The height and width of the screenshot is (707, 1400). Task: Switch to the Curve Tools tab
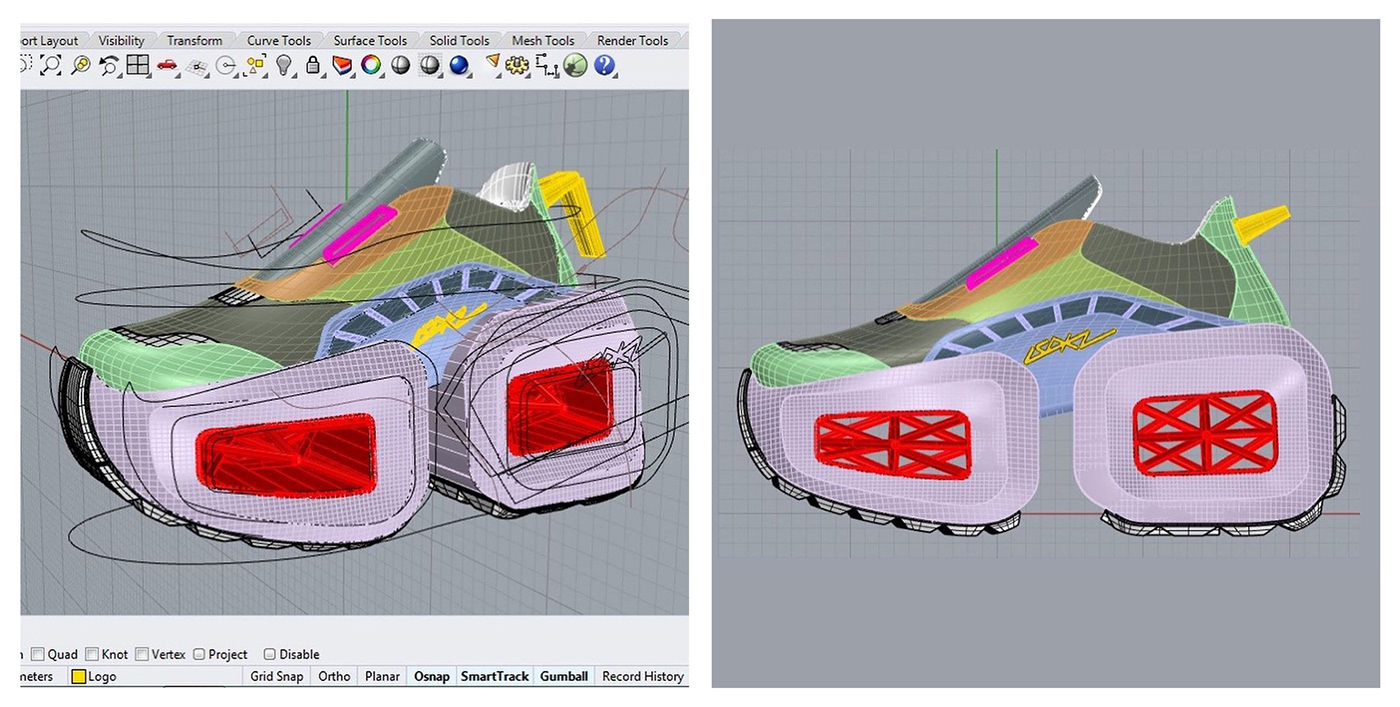tap(279, 40)
